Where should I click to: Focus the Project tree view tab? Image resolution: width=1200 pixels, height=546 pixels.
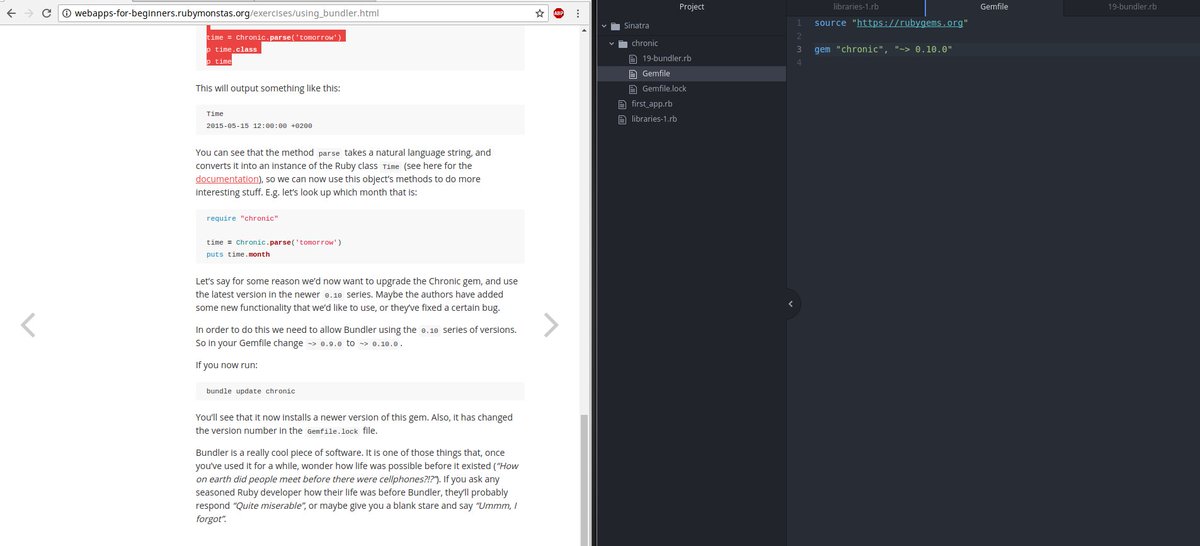[691, 7]
